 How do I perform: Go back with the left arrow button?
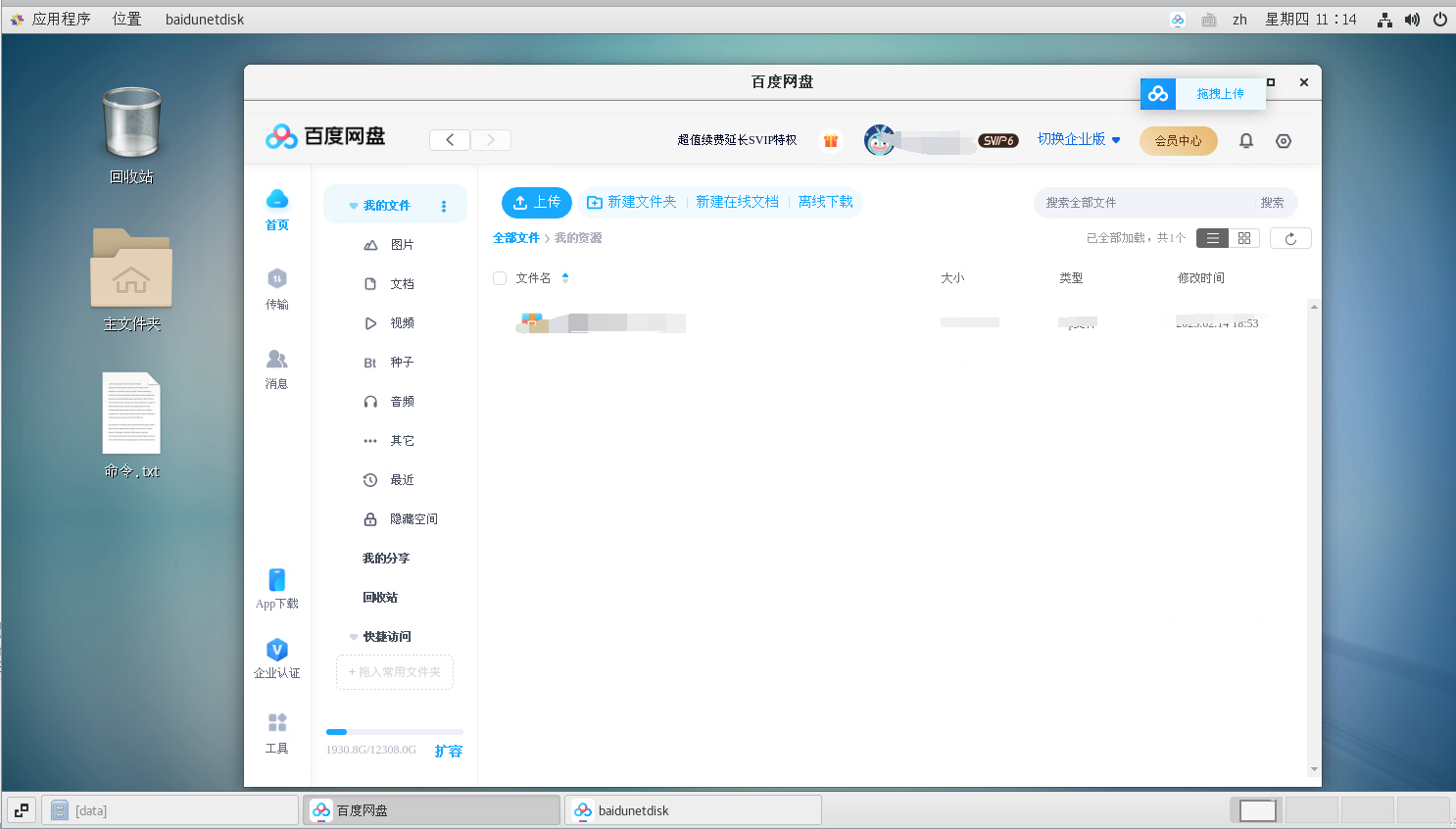tap(450, 140)
